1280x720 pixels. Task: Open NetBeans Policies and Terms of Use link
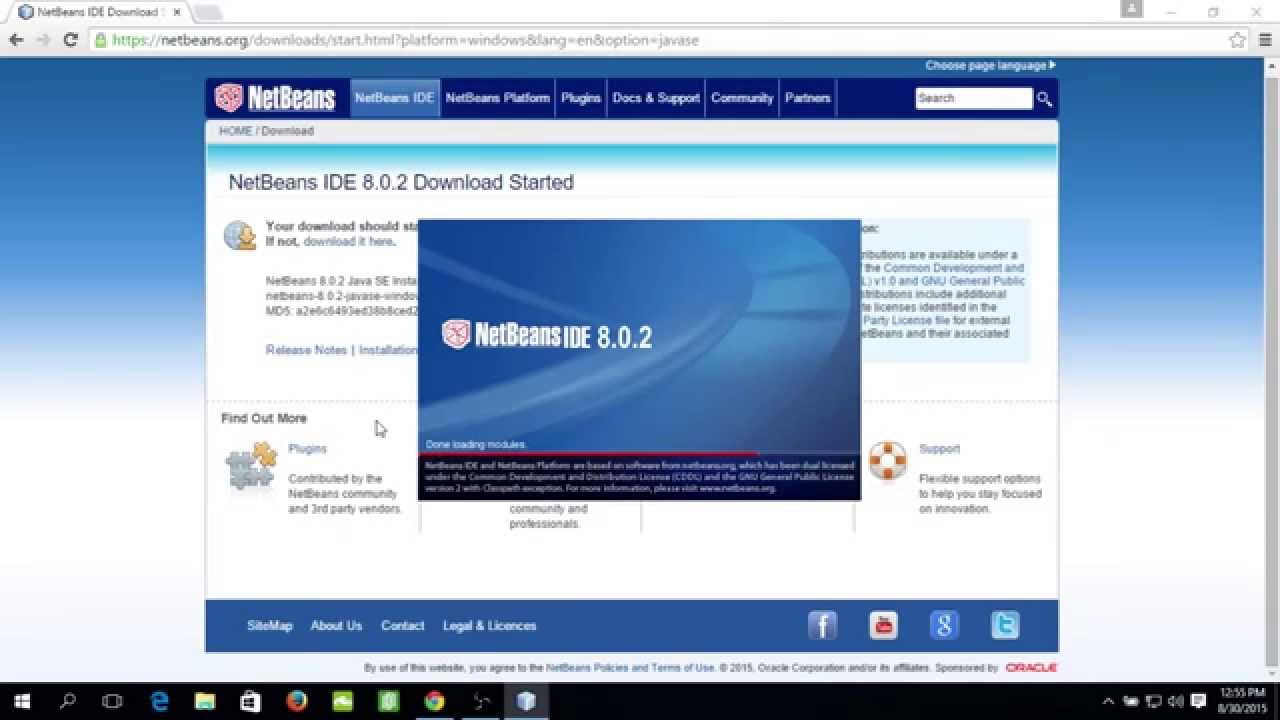click(630, 668)
